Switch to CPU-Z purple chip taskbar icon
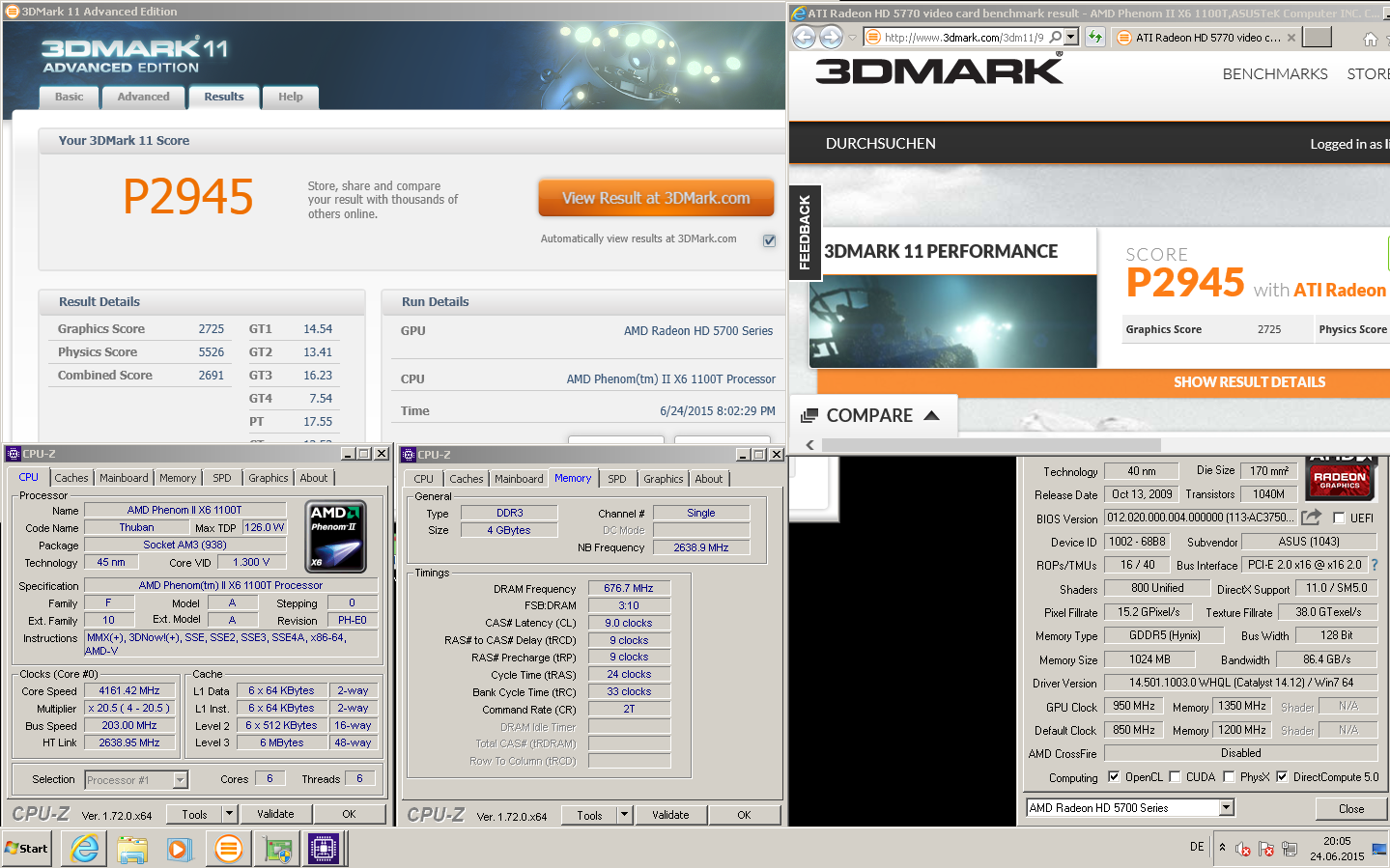This screenshot has width=1390, height=868. [324, 849]
